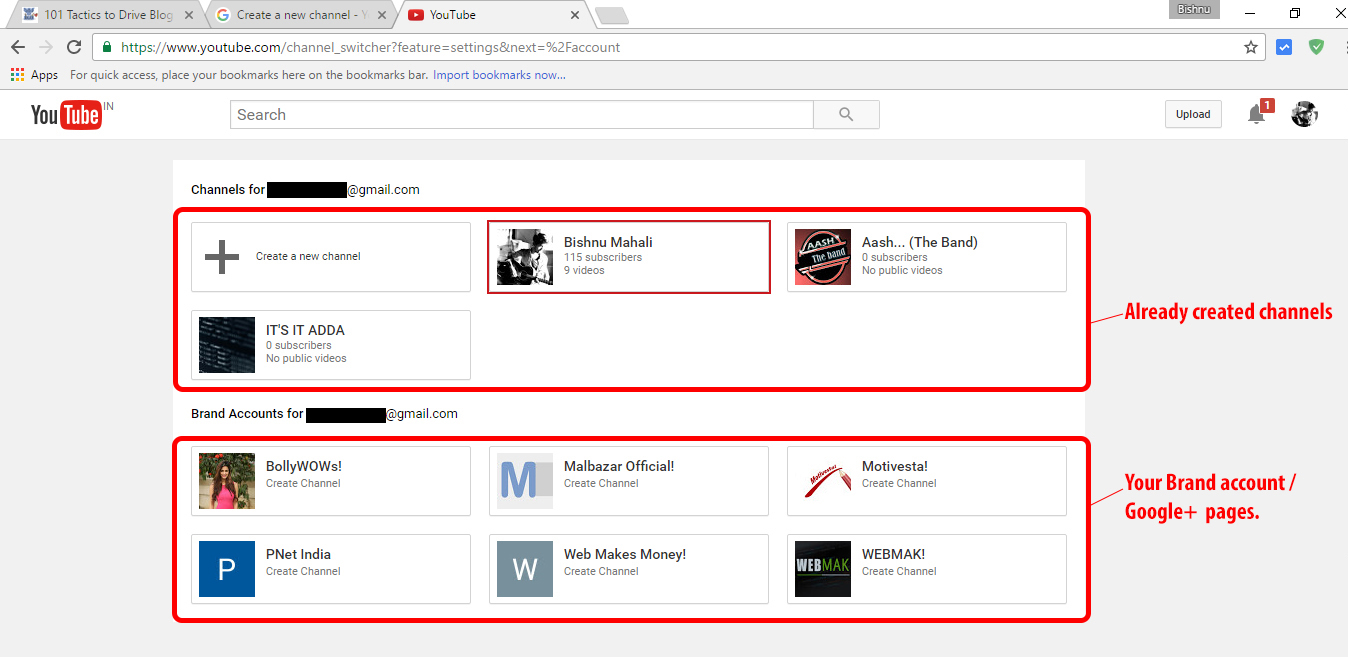Click the Motivesta! title

895,466
